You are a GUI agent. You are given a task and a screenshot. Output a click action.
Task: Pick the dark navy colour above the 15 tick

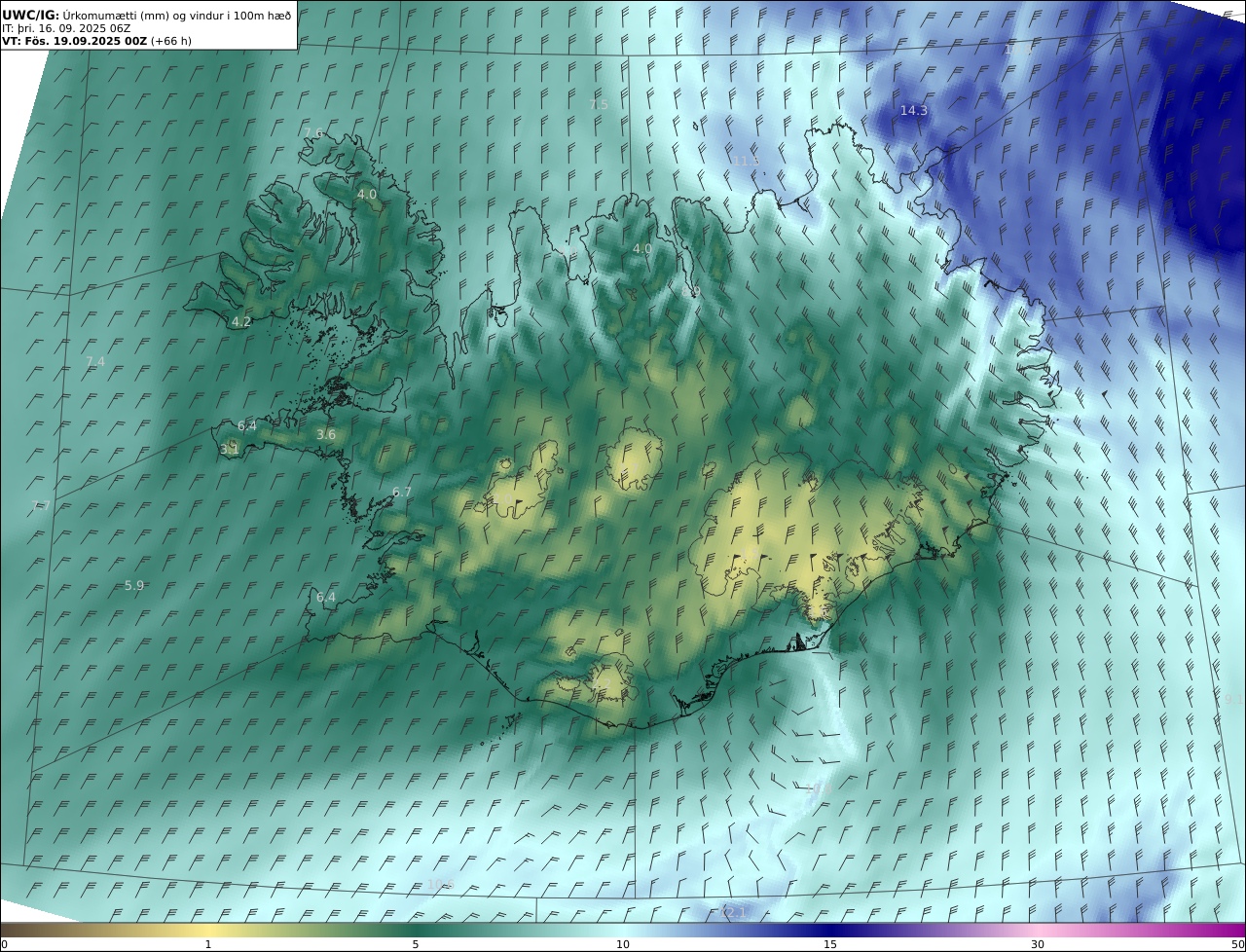point(830,930)
